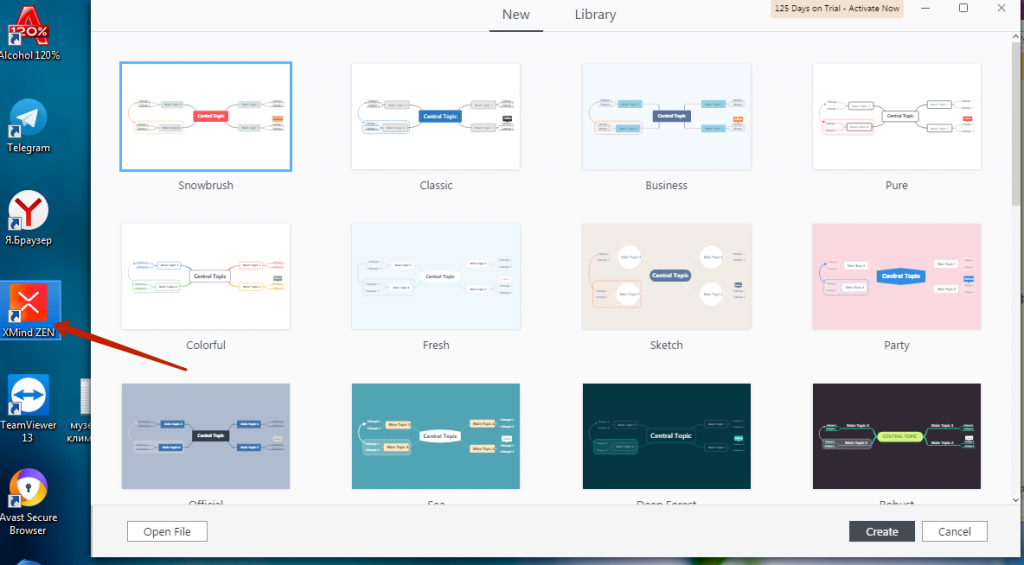1024x565 pixels.
Task: Select the Sketch template thumbnail
Action: point(666,276)
